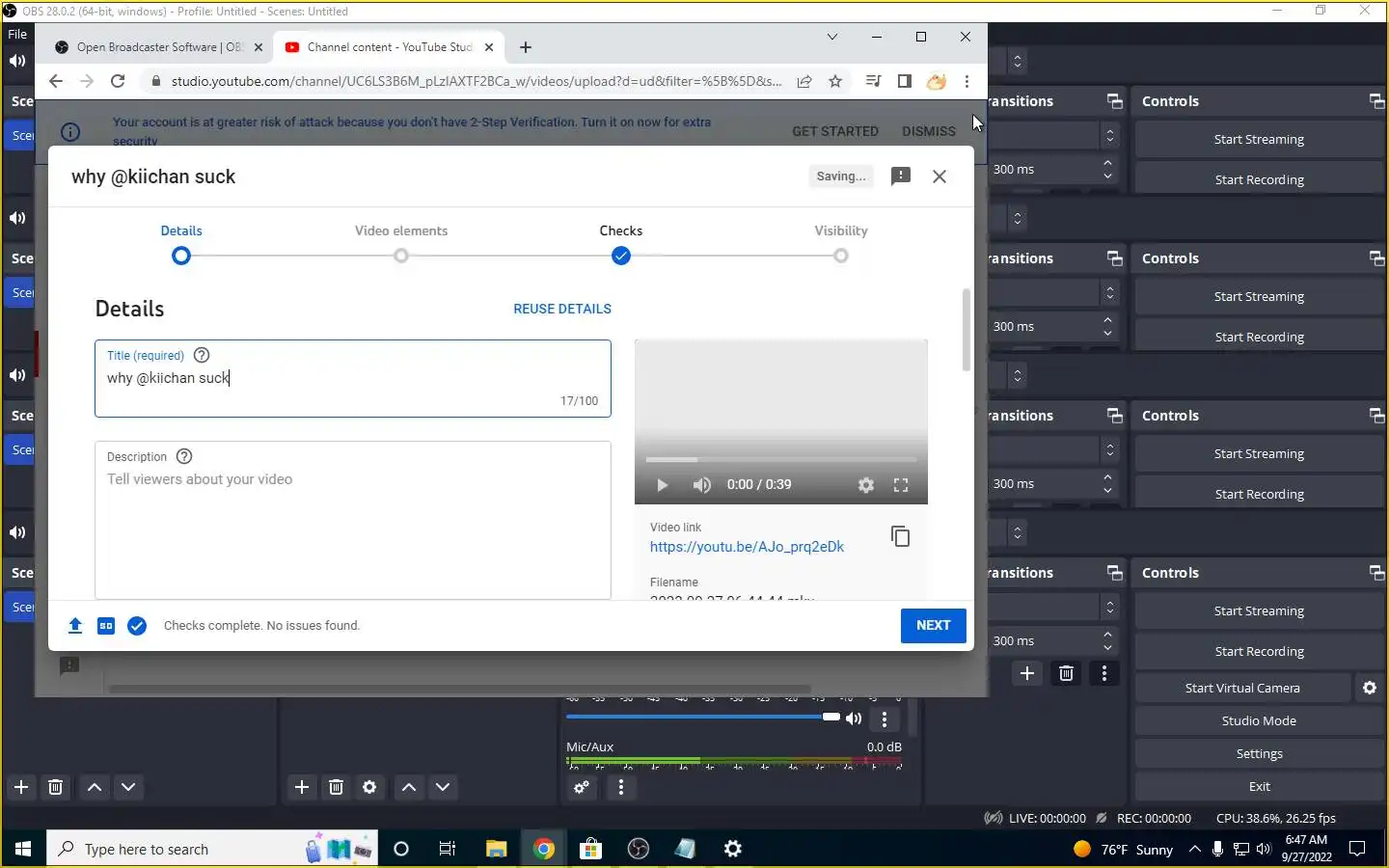Viewport: 1389px width, 868px height.
Task: Click Start Virtual Camera in OBS
Action: coord(1242,688)
